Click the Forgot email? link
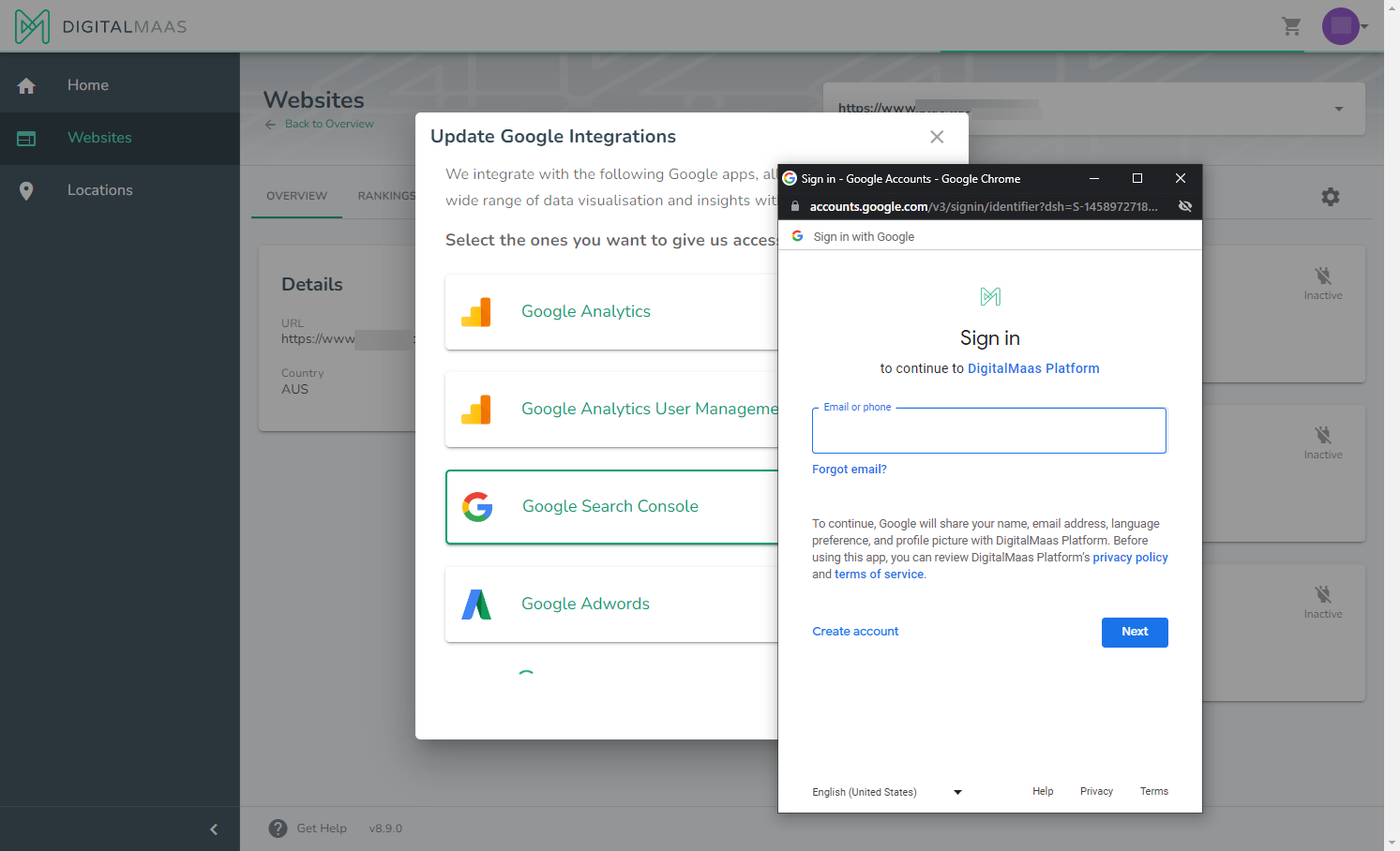This screenshot has width=1400, height=851. [x=850, y=470]
